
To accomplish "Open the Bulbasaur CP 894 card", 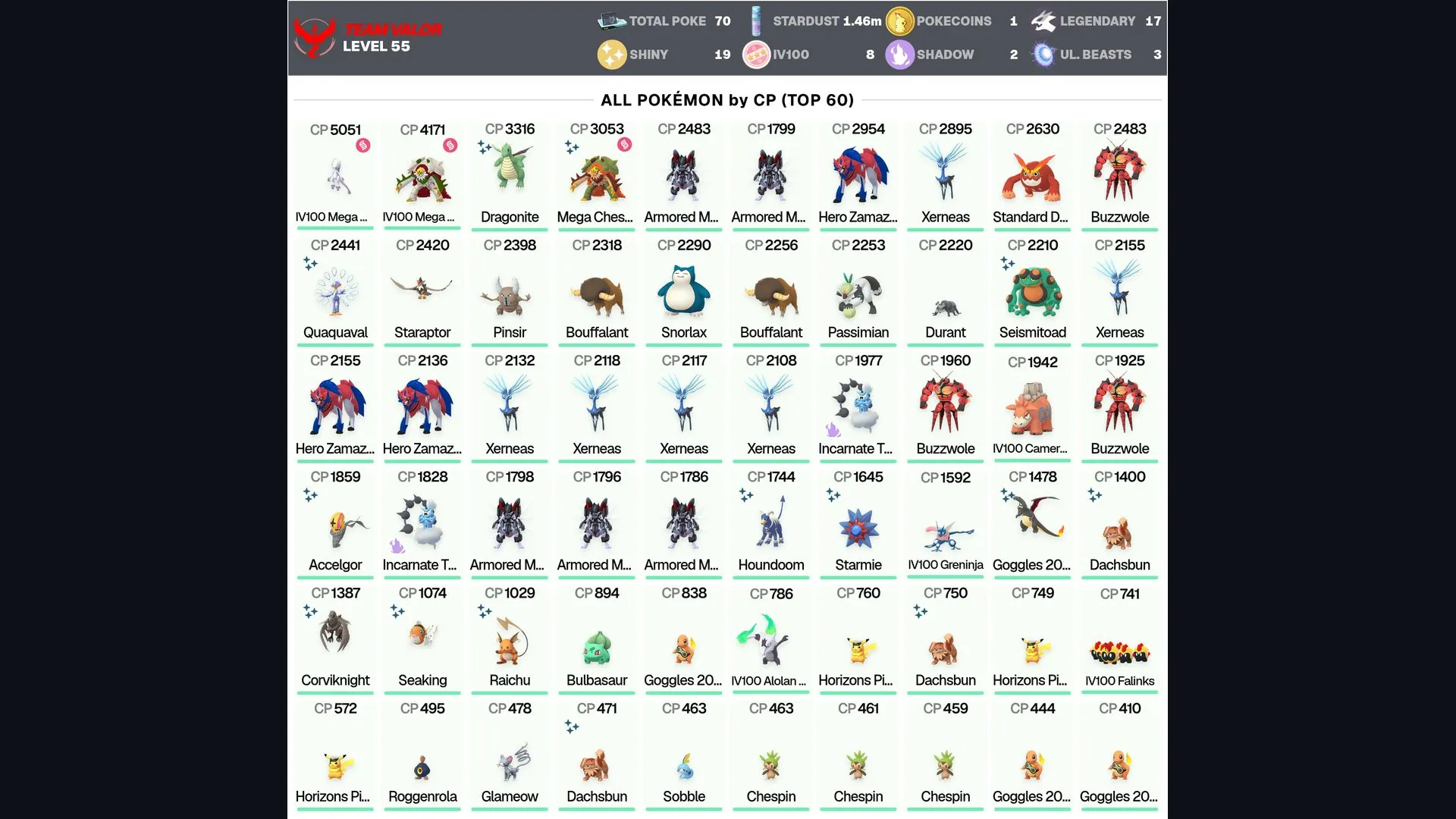I will coord(597,639).
